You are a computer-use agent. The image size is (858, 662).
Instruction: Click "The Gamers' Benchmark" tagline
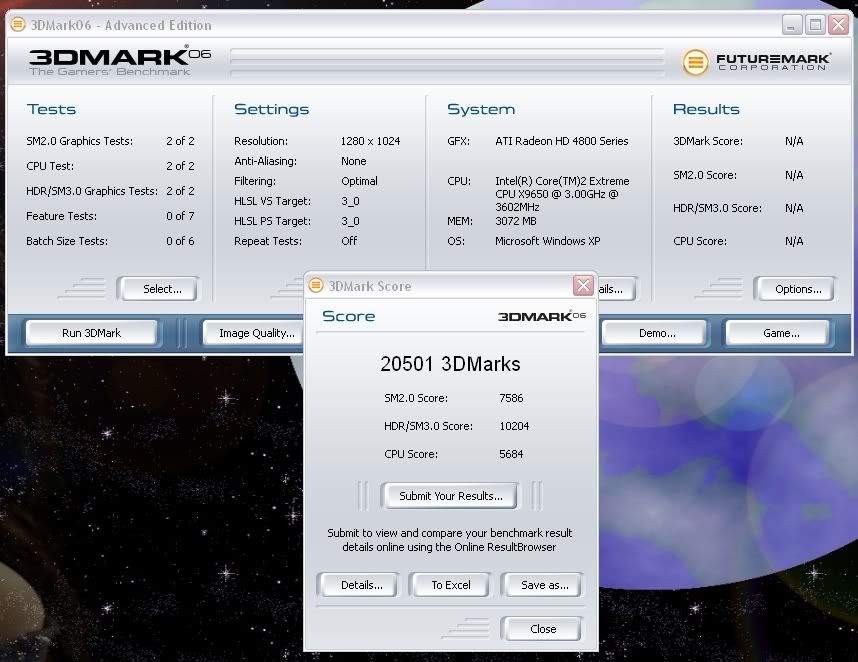(110, 72)
